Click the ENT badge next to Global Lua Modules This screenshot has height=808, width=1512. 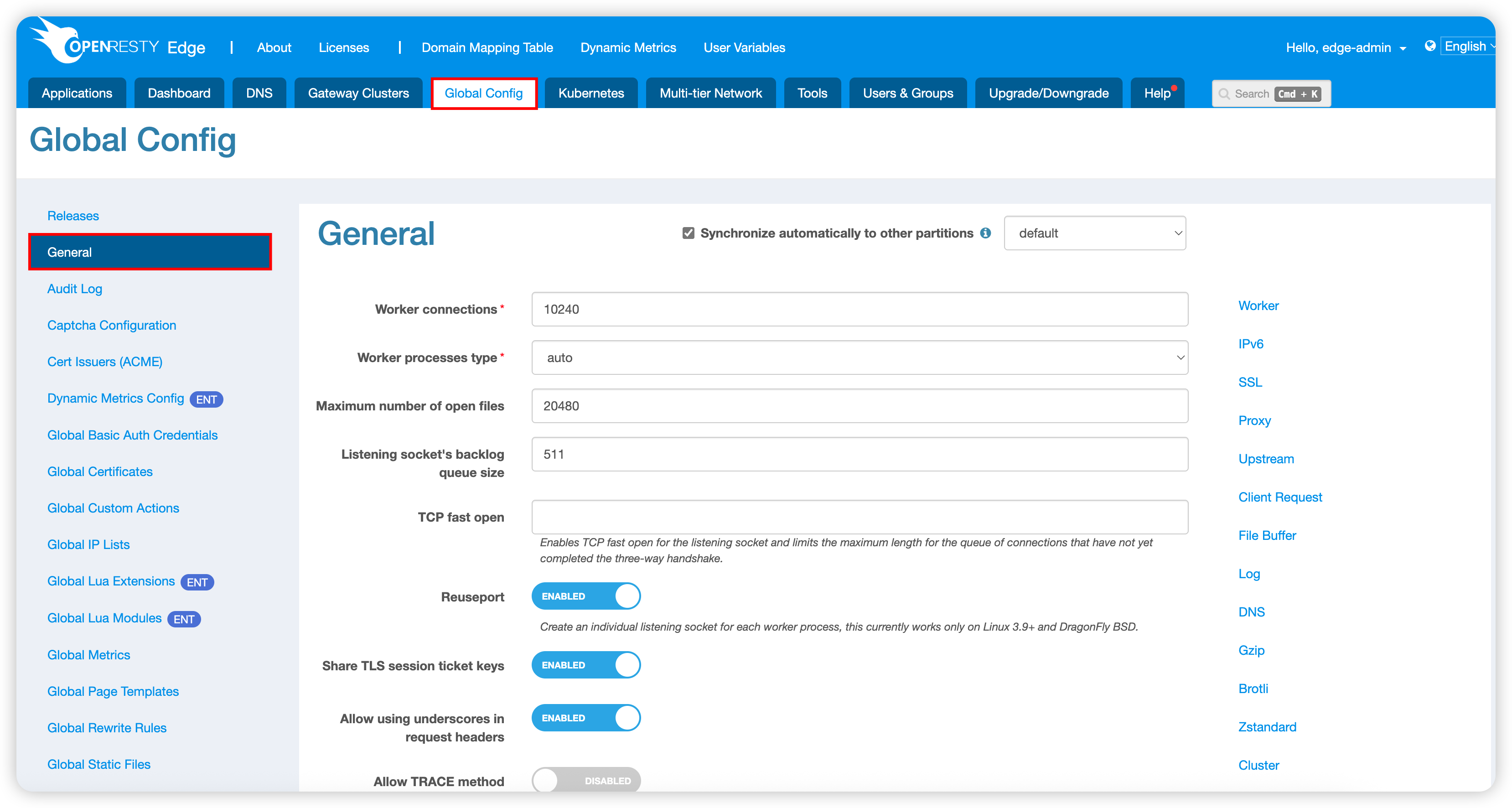[x=184, y=619]
